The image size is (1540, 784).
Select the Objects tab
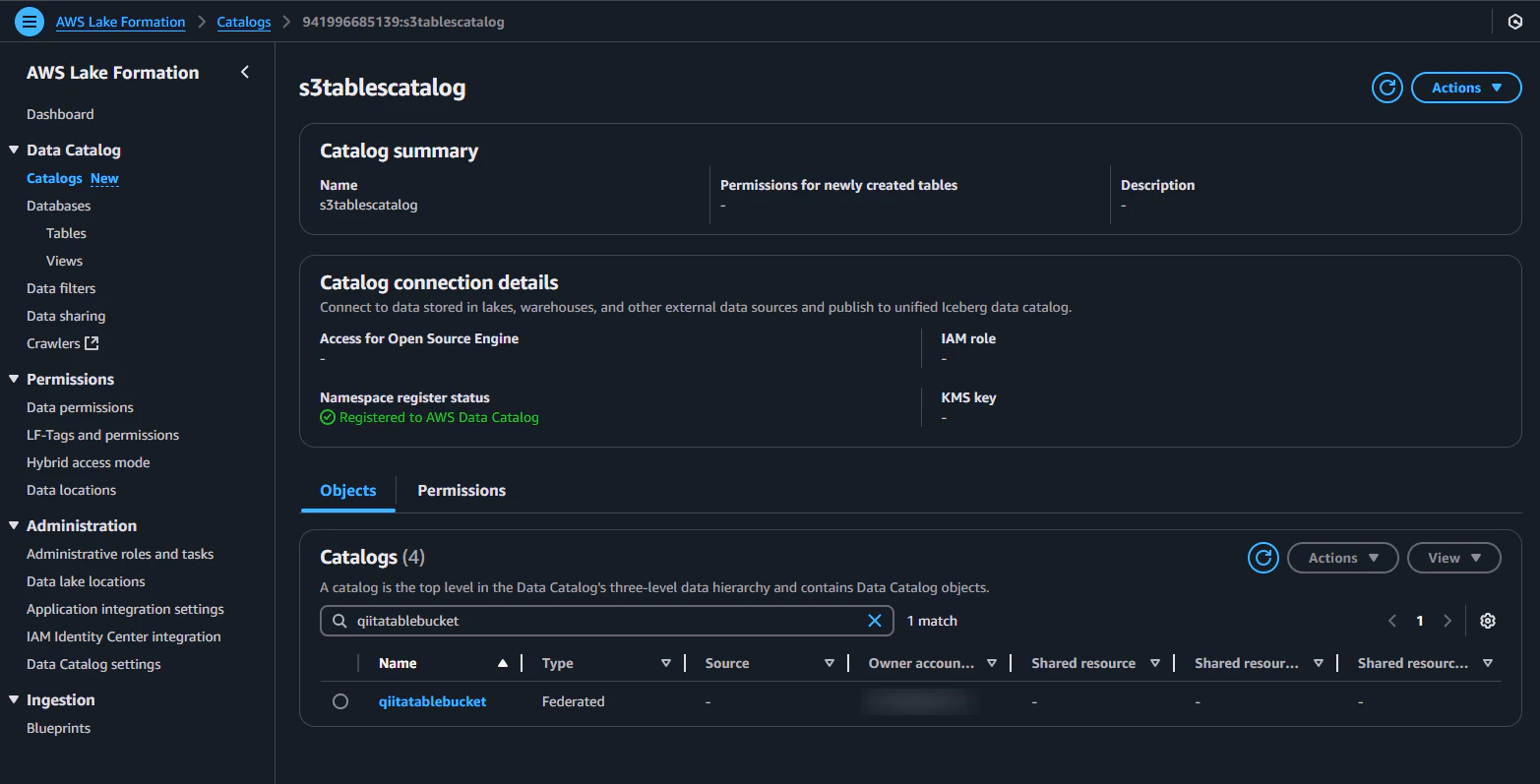348,490
